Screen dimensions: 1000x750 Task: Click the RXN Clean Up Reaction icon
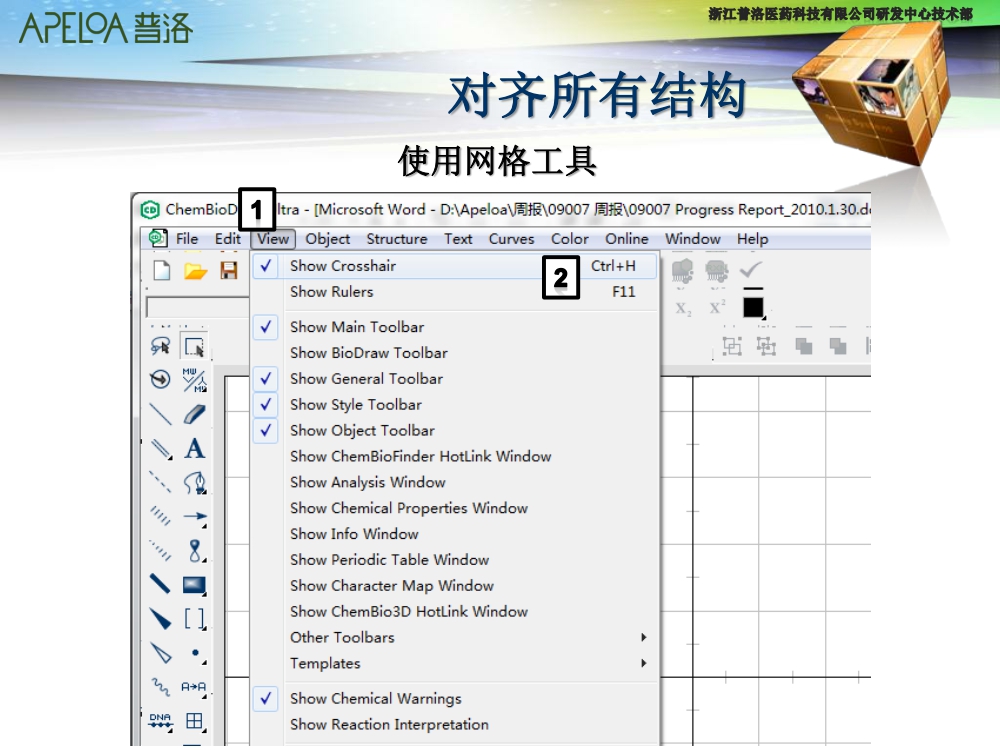point(717,271)
